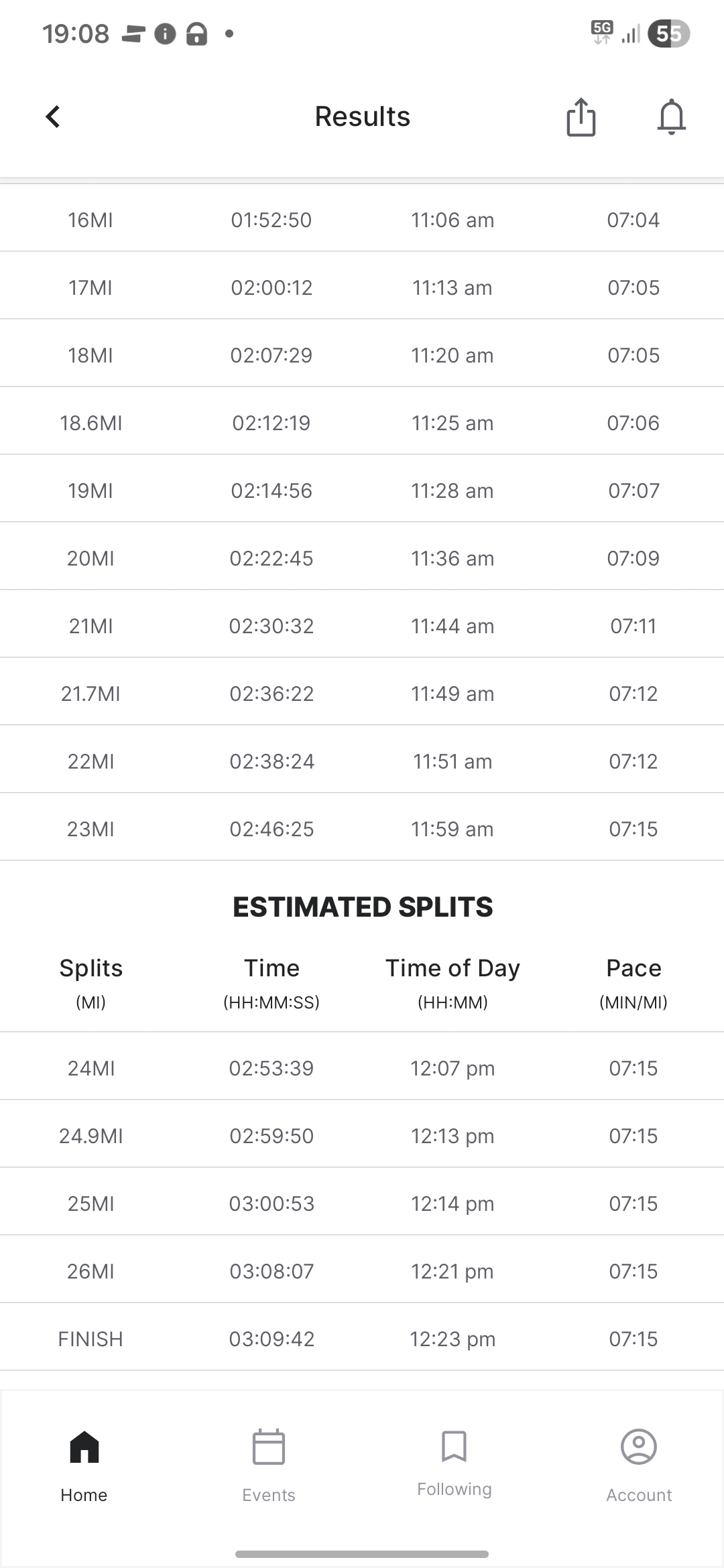Tap the back arrow icon

tap(53, 117)
